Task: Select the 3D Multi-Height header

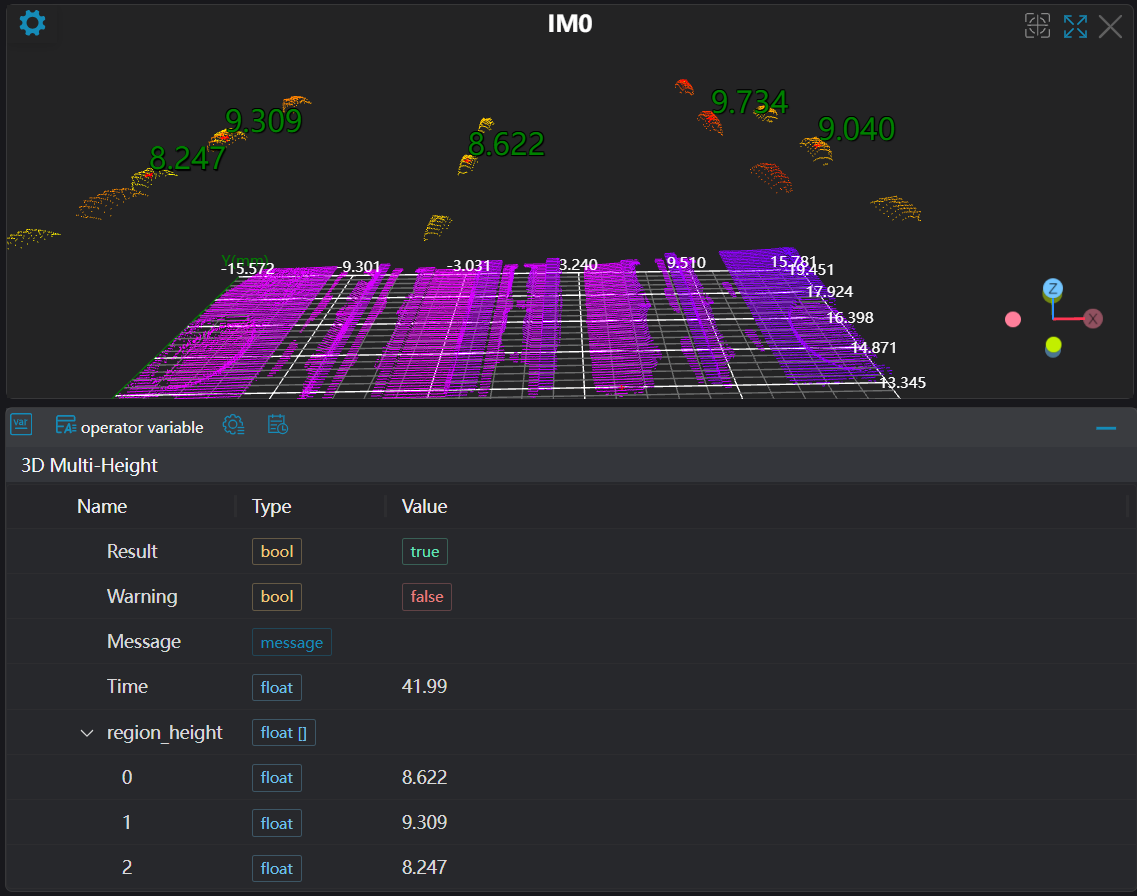Action: [90, 465]
